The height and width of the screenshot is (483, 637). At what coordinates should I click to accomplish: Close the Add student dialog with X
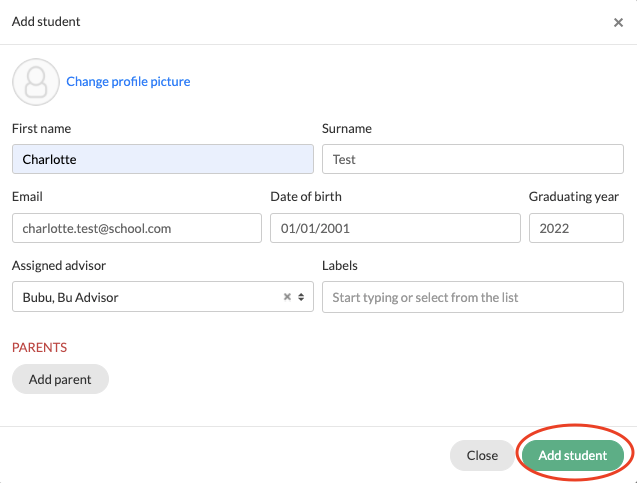618,22
